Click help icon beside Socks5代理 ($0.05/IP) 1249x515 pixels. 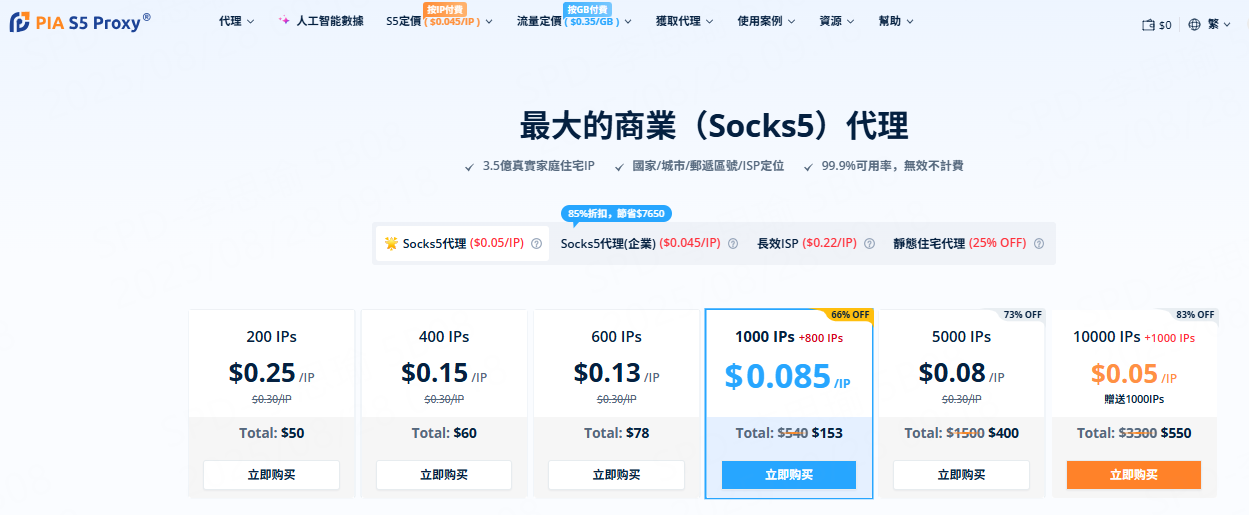(536, 243)
